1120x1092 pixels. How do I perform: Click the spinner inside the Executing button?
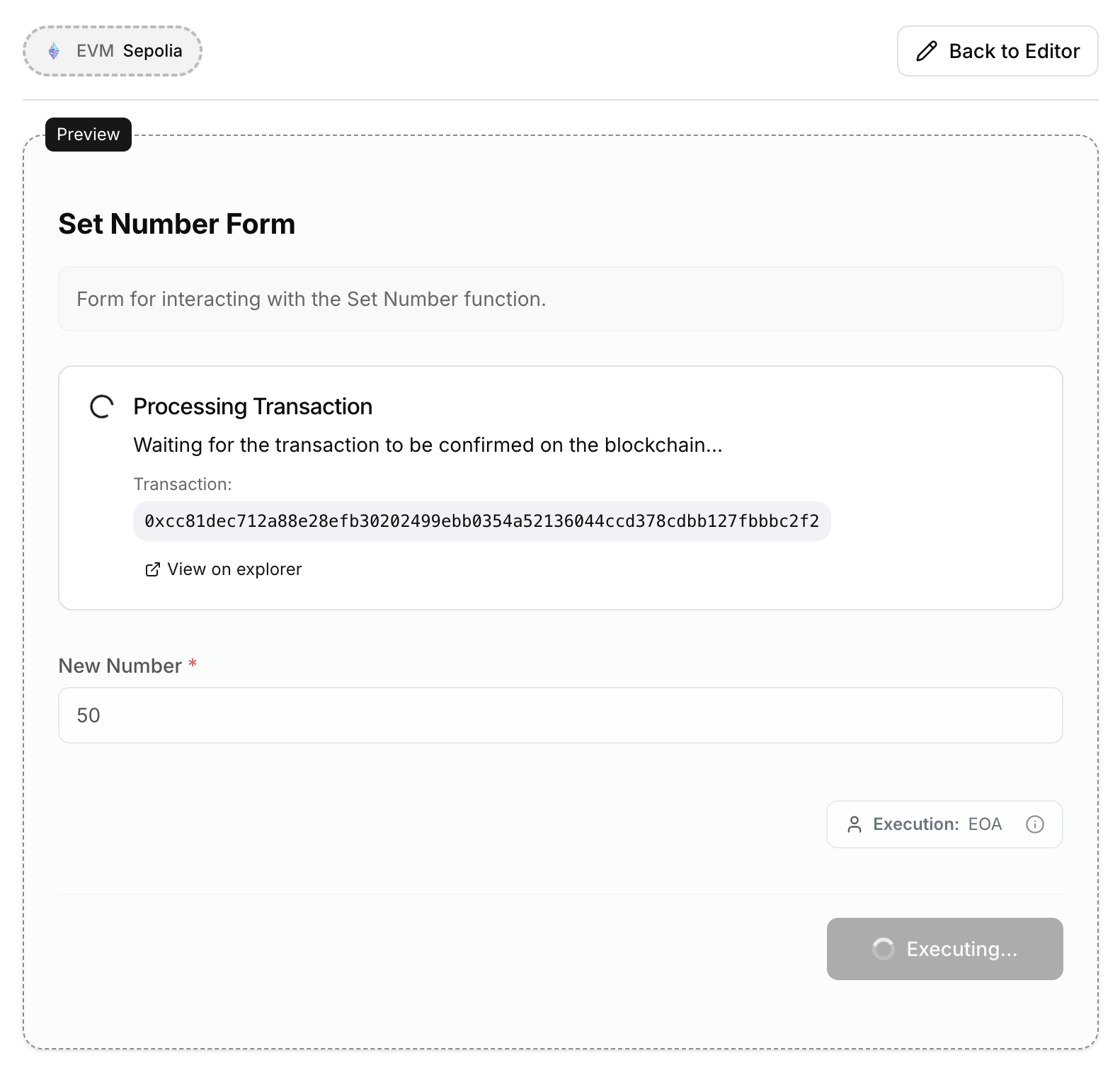point(882,949)
